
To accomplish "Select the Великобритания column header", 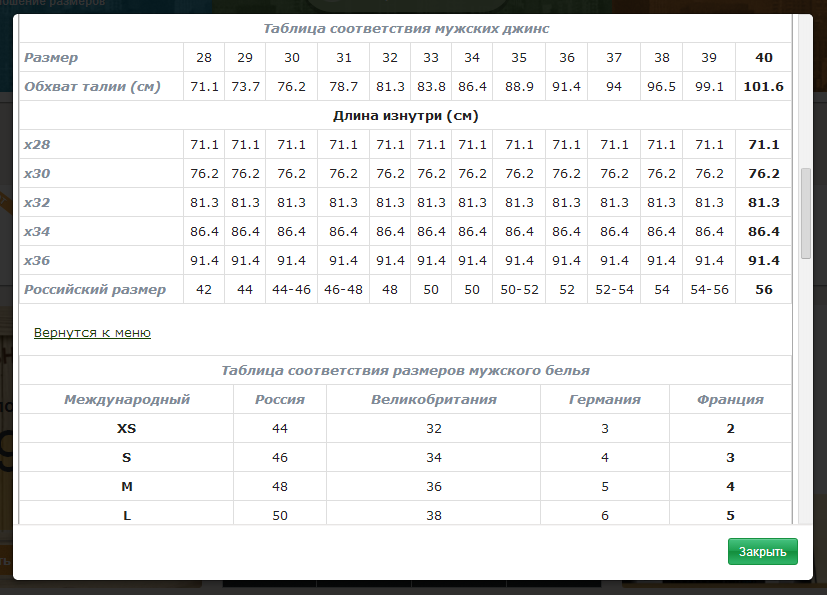I will [x=434, y=400].
